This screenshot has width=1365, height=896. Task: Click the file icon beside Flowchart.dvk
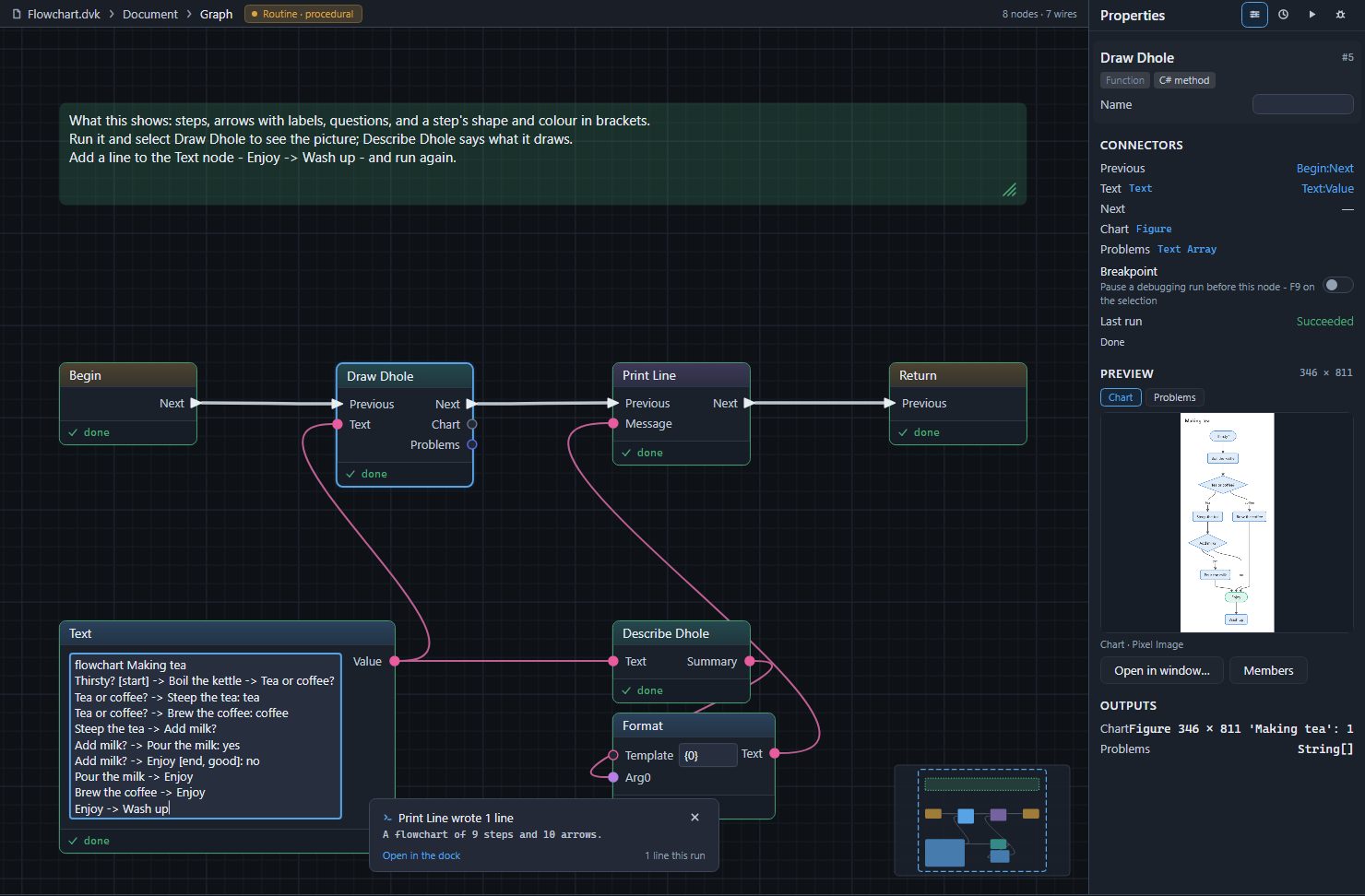point(17,14)
